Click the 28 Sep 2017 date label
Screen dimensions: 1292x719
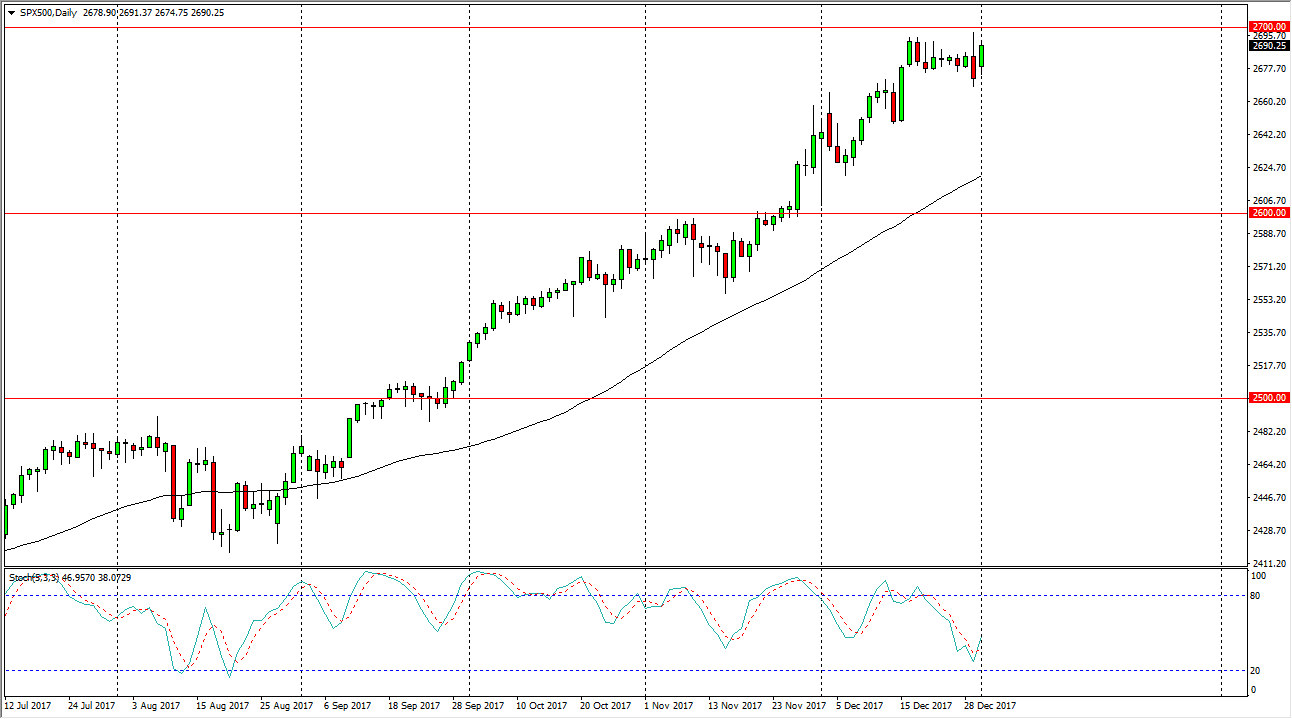[x=478, y=706]
